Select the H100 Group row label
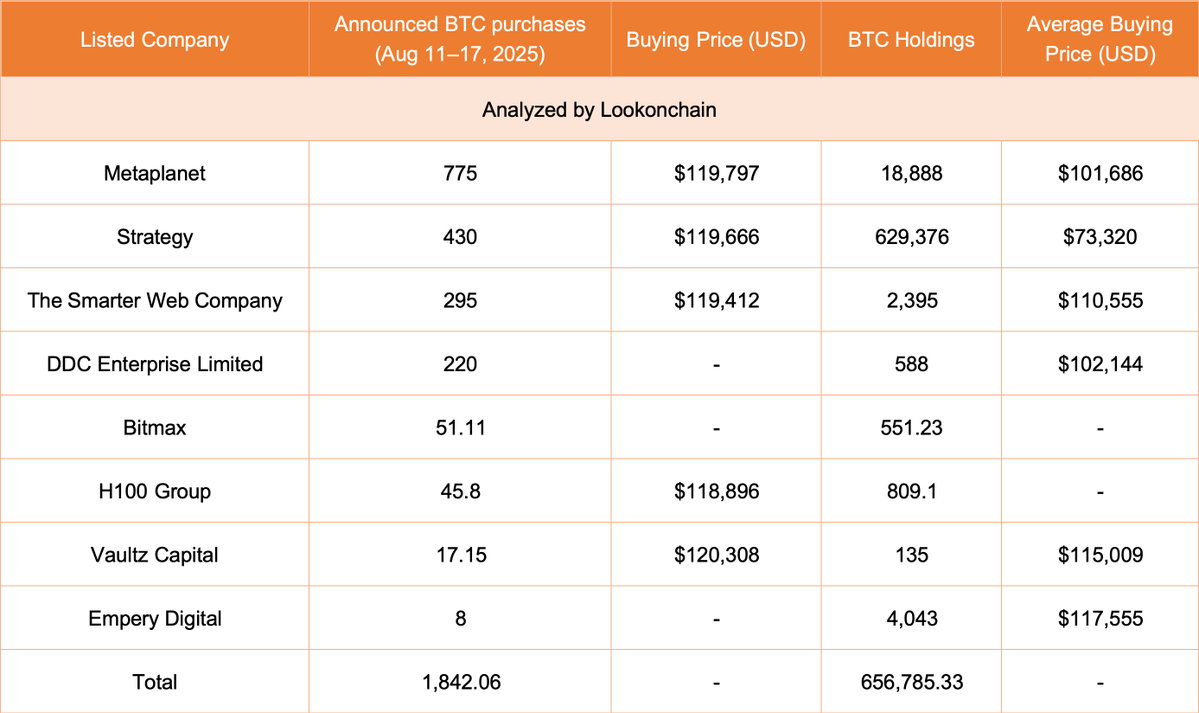Image resolution: width=1199 pixels, height=713 pixels. [x=154, y=490]
